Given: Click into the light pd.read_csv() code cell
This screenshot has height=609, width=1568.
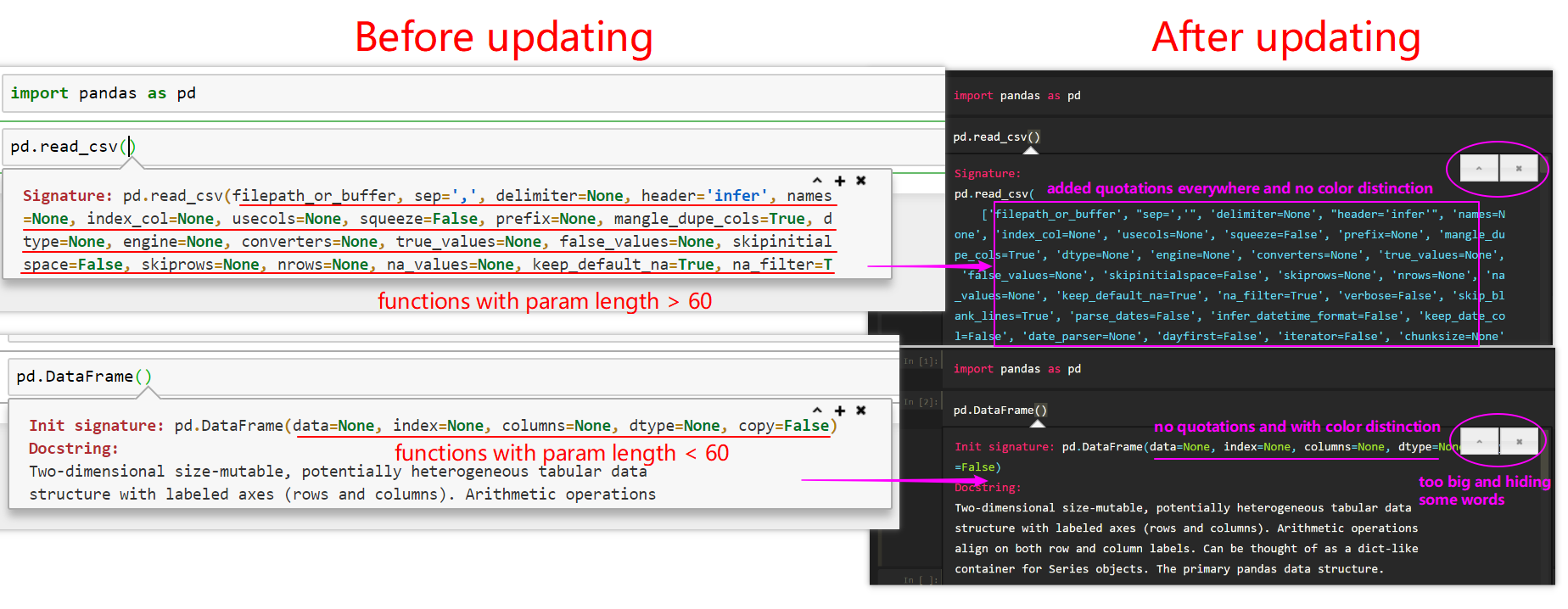Looking at the screenshot, I should click(x=473, y=147).
